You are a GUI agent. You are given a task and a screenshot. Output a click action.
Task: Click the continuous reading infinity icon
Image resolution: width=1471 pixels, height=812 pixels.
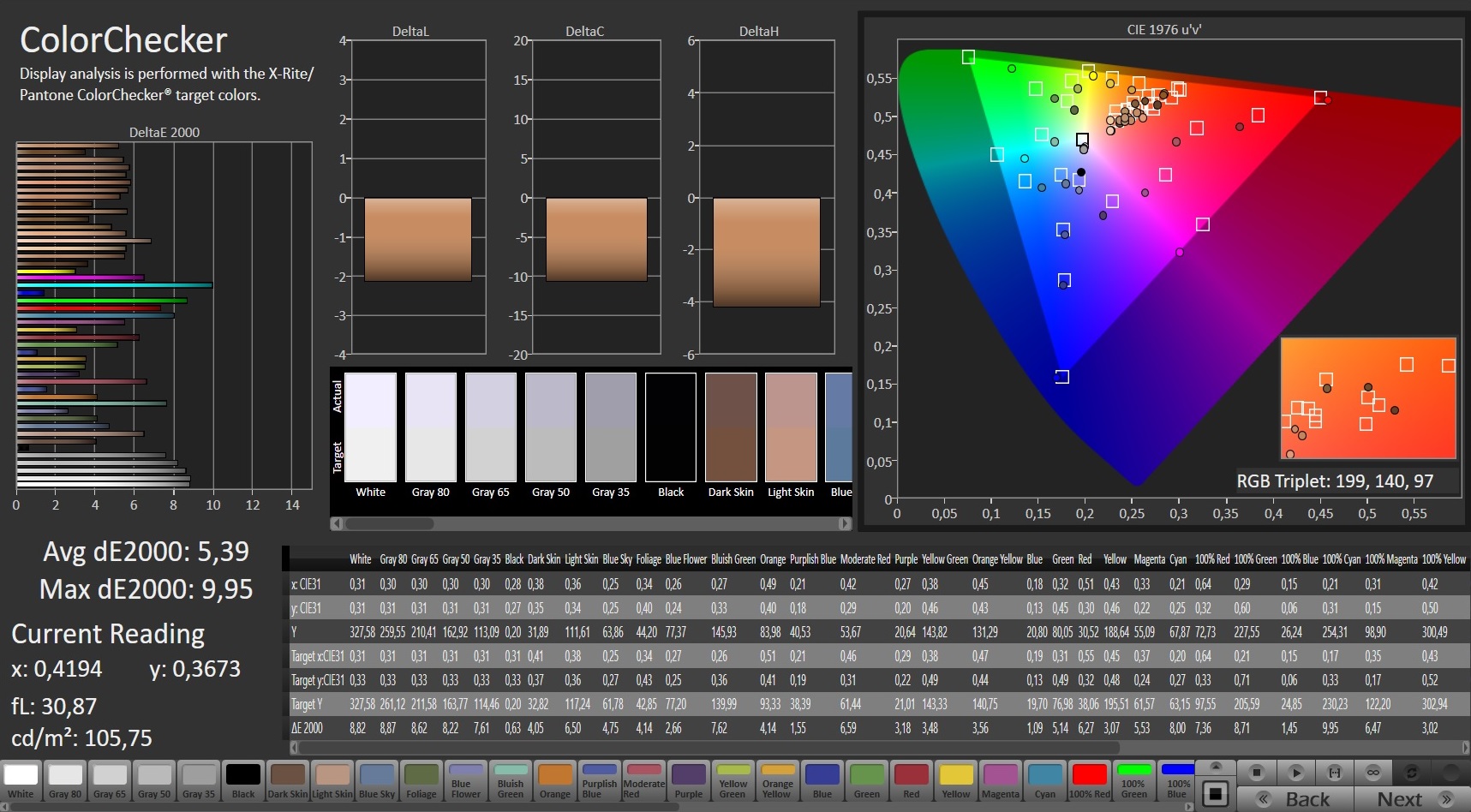(x=1372, y=772)
